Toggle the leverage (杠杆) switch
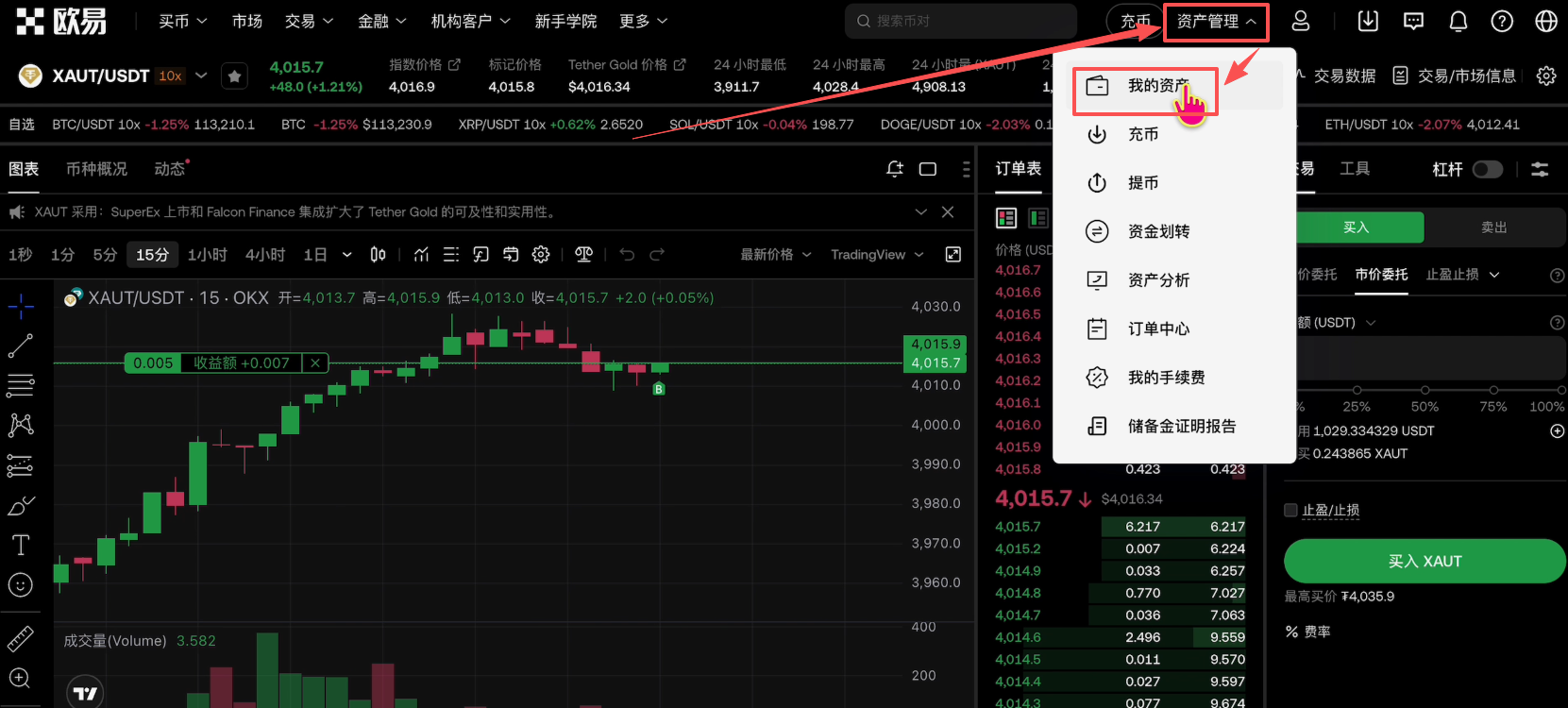The height and width of the screenshot is (708, 1568). coord(1487,169)
